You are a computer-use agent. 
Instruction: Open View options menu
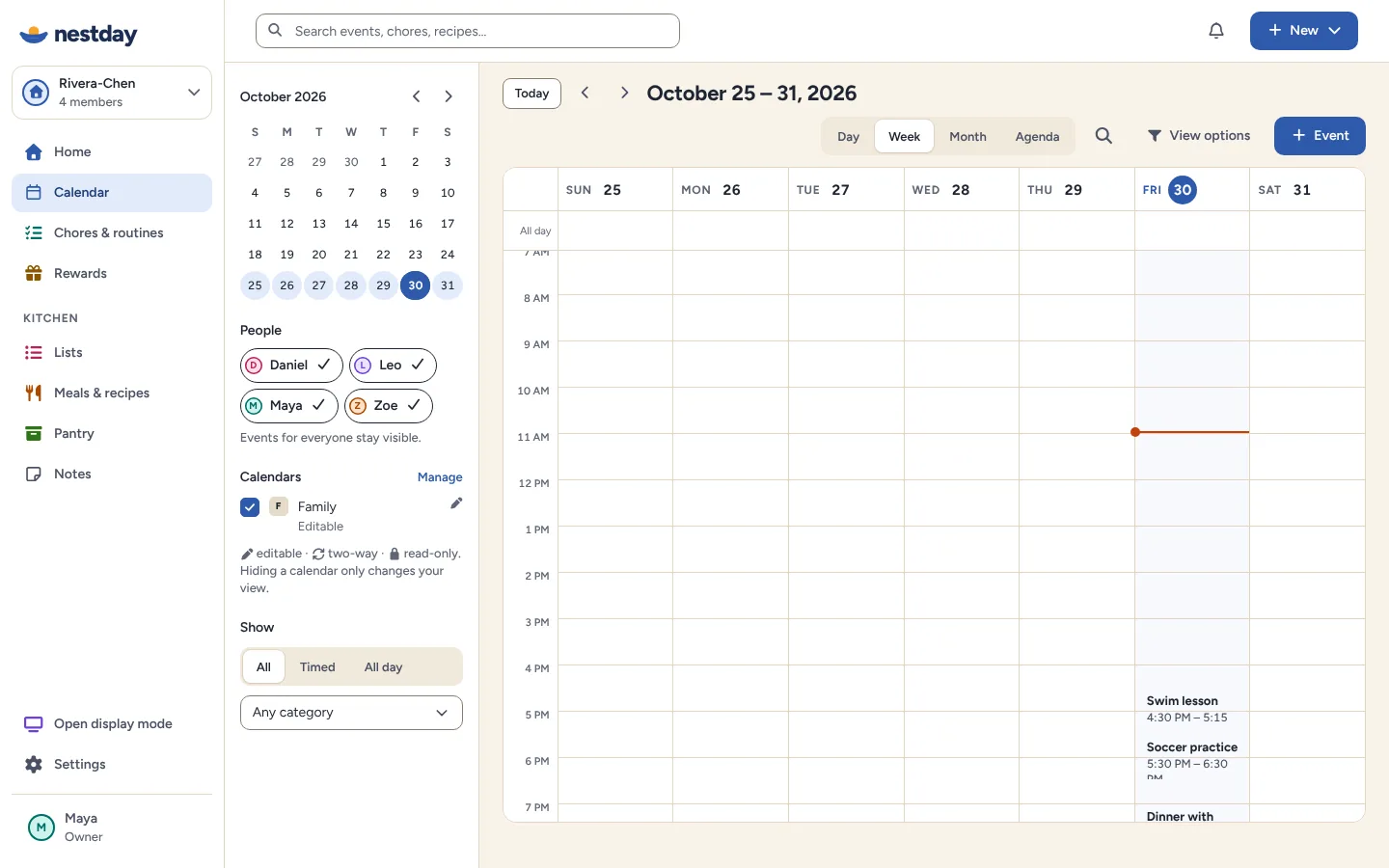point(1199,136)
